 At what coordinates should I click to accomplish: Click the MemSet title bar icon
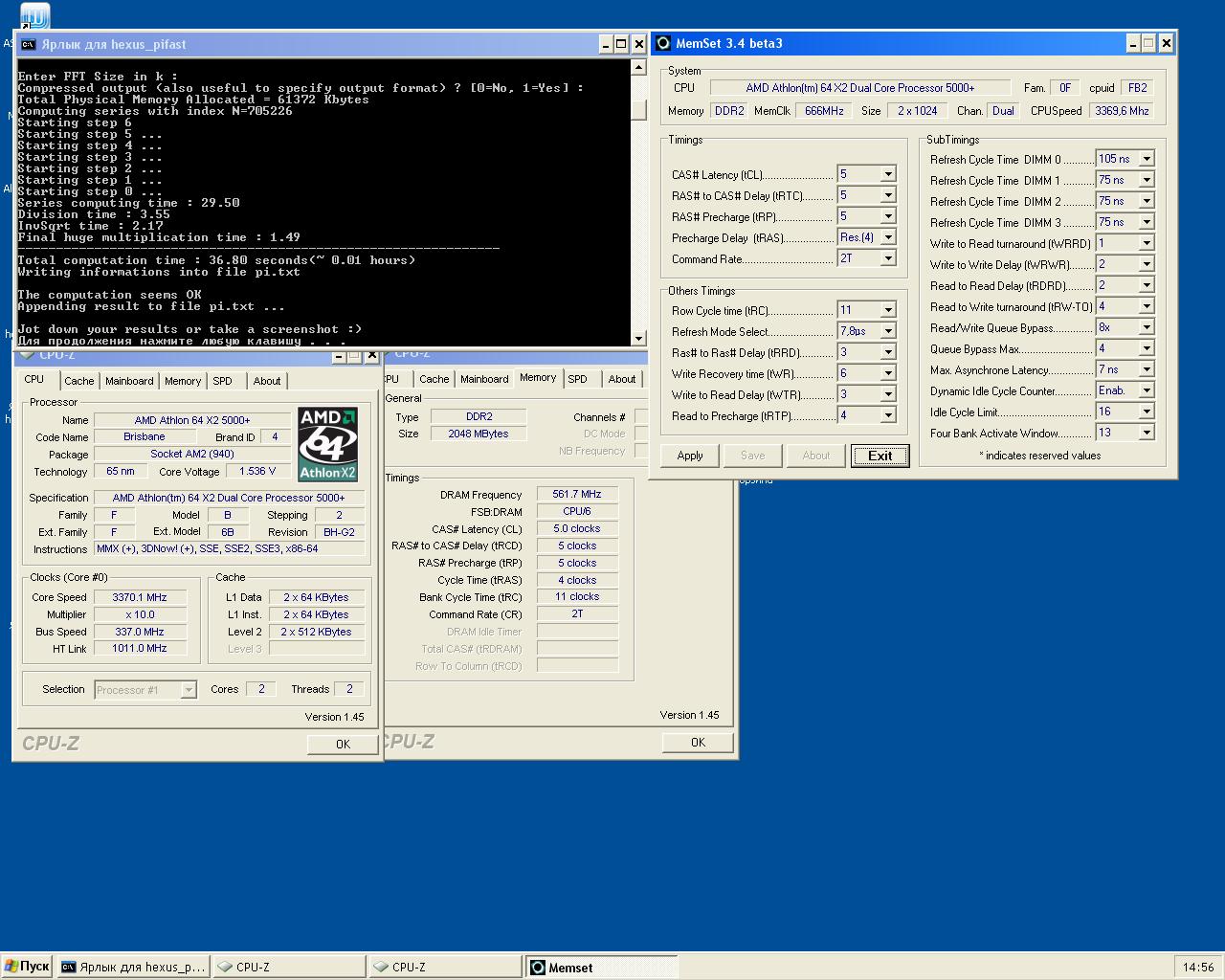point(663,43)
